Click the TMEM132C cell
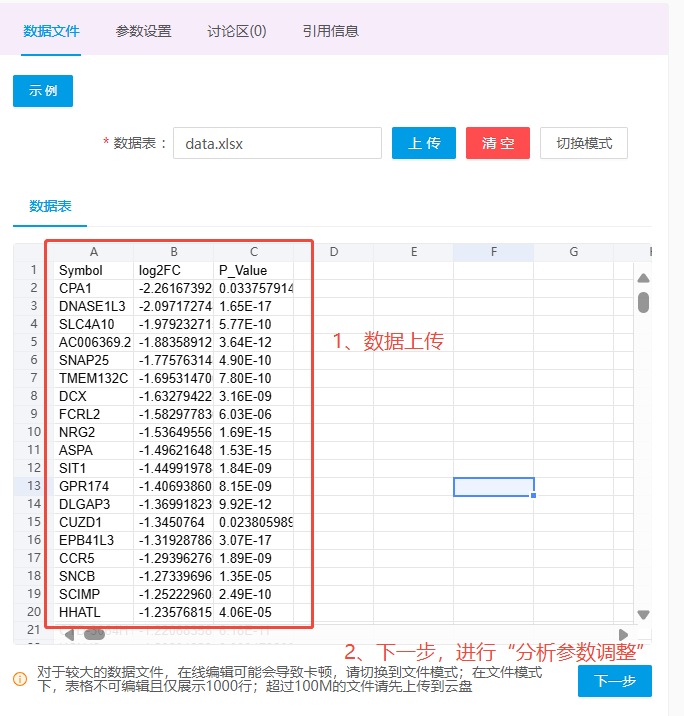The height and width of the screenshot is (716, 684). point(94,378)
